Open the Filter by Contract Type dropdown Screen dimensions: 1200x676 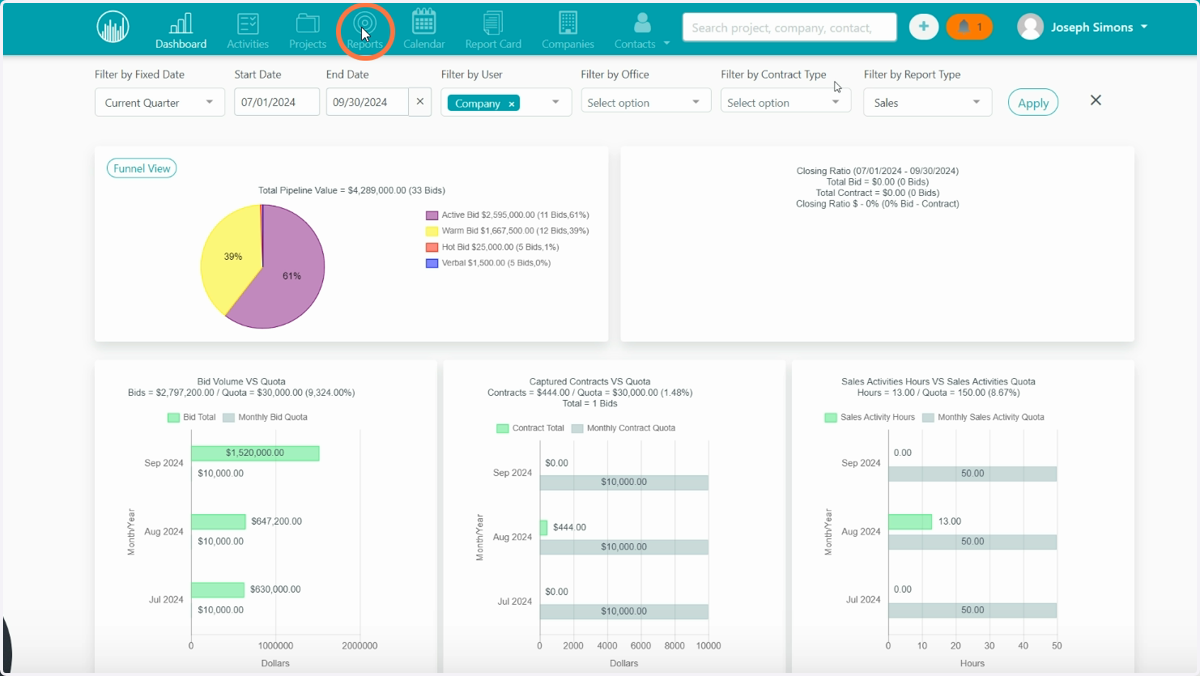(x=786, y=102)
